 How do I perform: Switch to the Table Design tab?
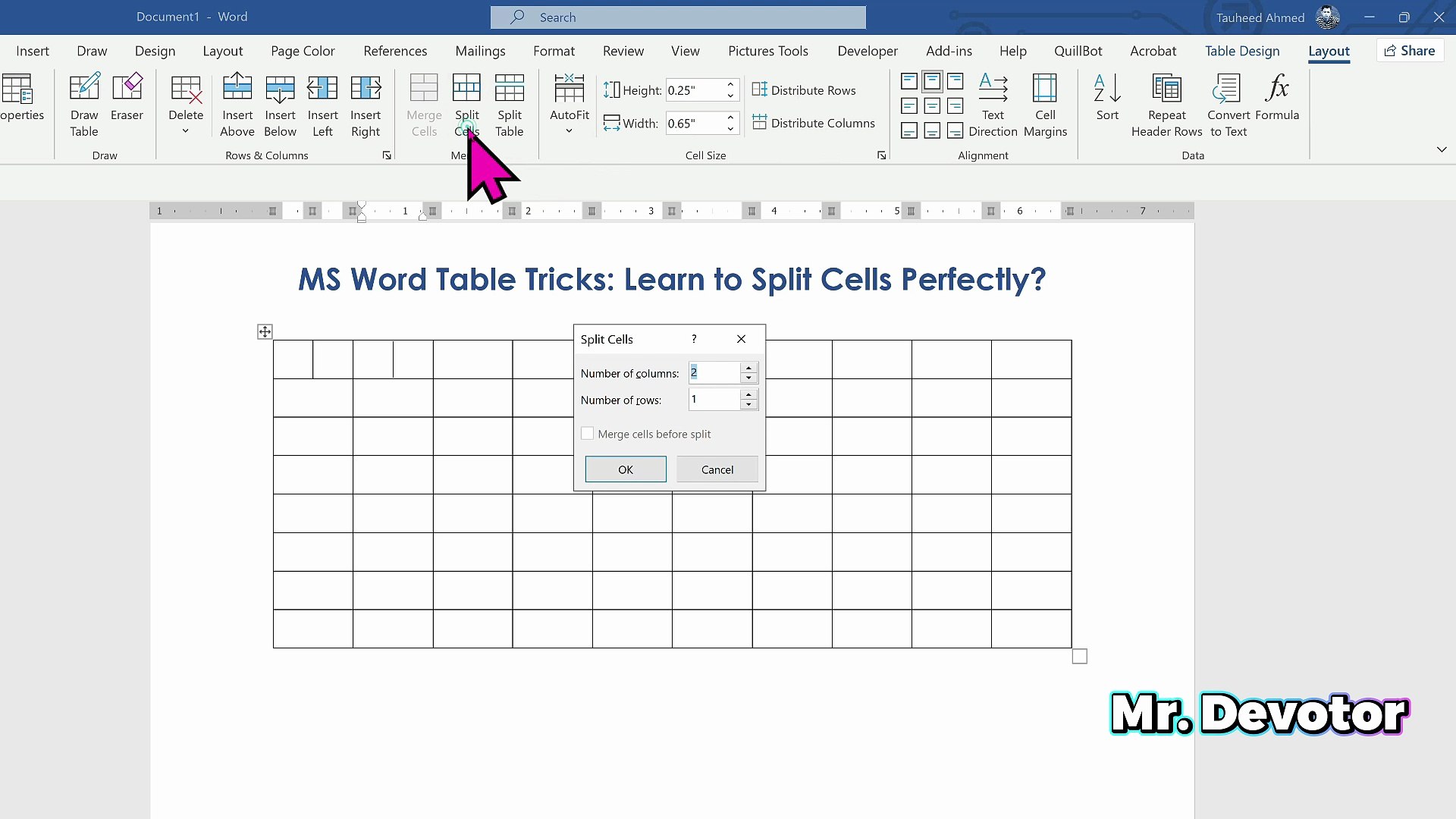pyautogui.click(x=1242, y=51)
